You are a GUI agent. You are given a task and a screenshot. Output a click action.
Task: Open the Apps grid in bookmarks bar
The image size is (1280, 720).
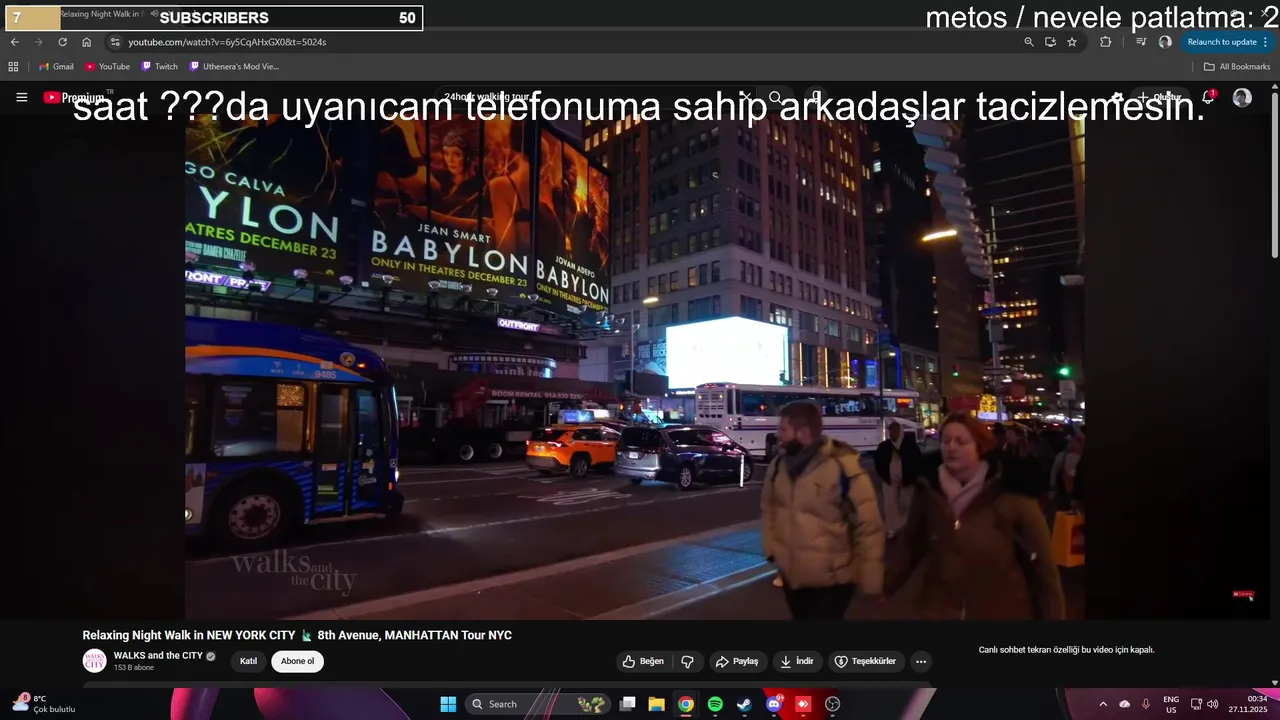(13, 67)
